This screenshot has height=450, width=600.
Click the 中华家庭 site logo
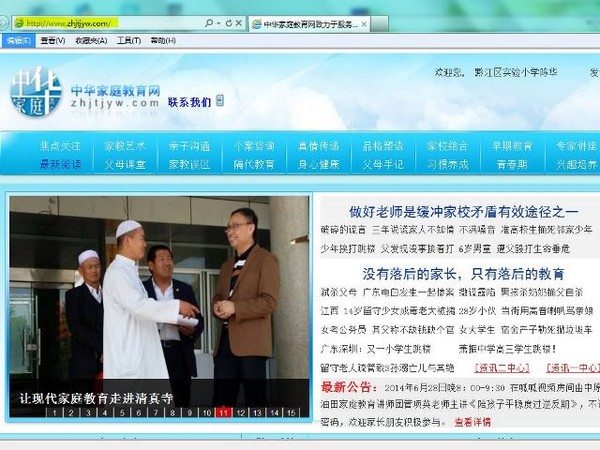36,91
